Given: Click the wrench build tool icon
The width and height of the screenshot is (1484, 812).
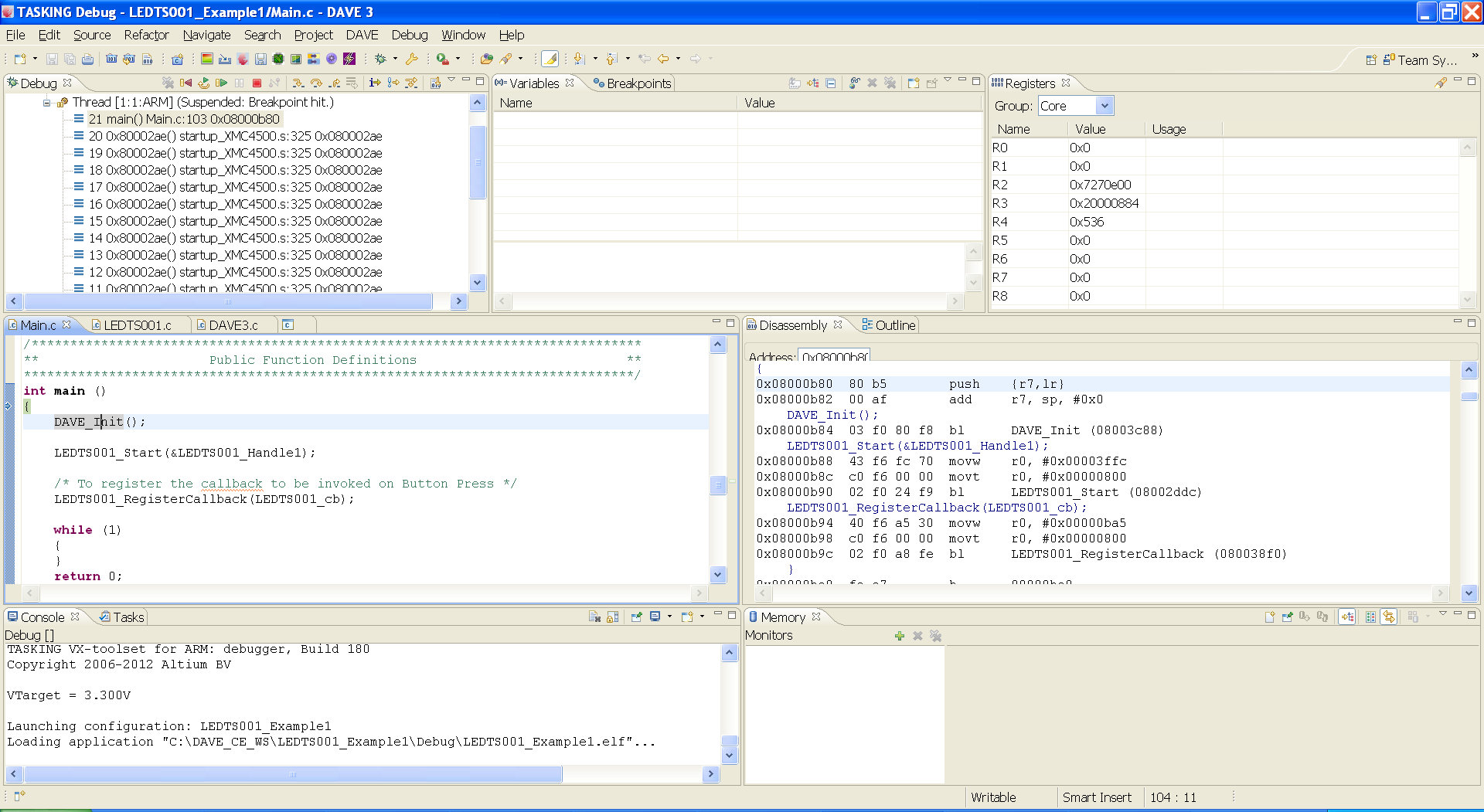Looking at the screenshot, I should pyautogui.click(x=411, y=59).
